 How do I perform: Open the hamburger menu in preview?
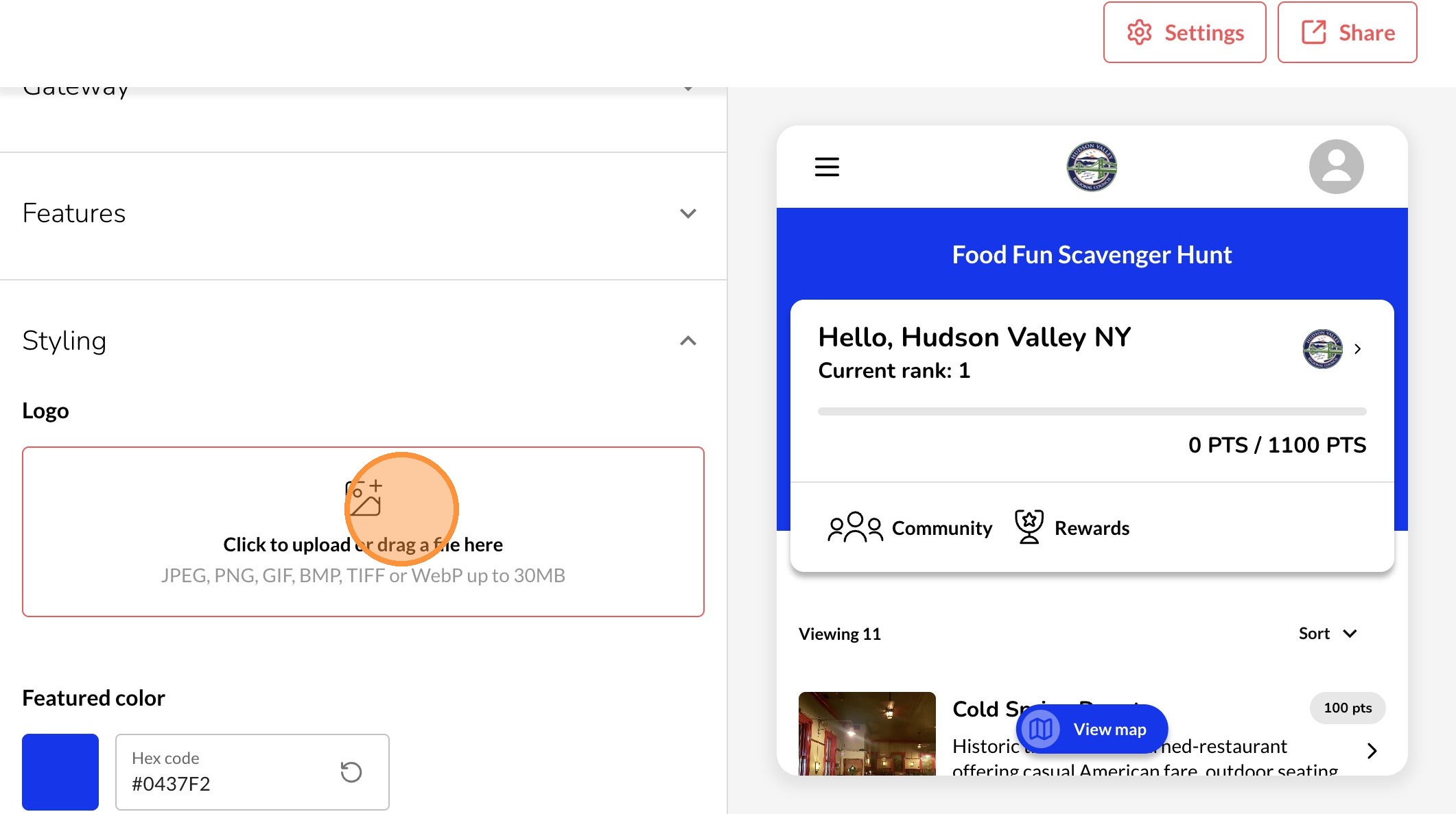[827, 167]
